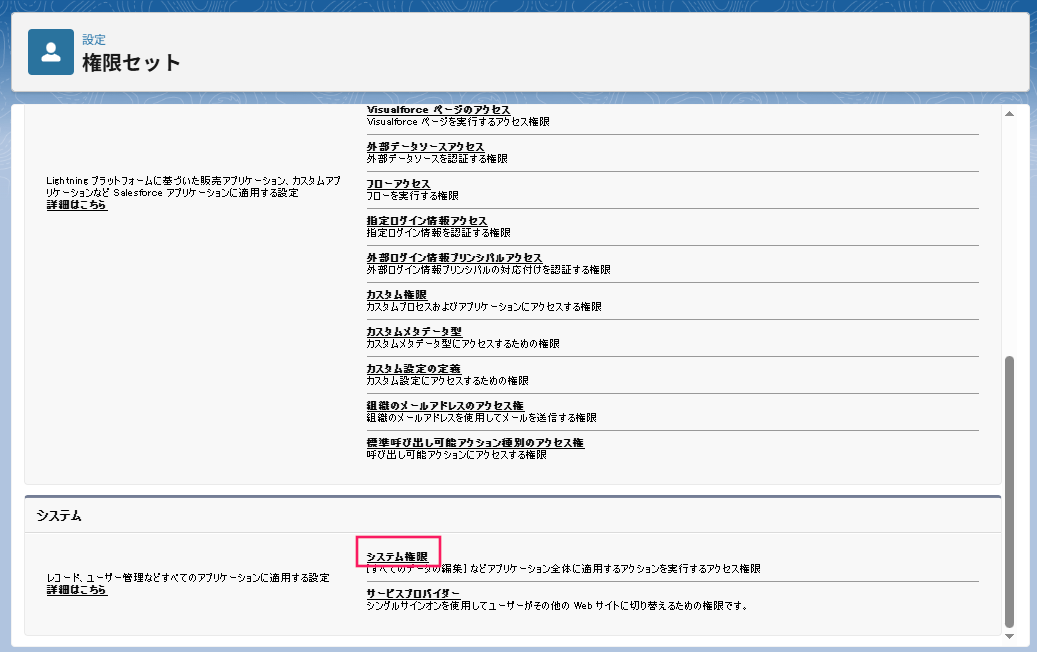Open 組織のメールアドレスのアクセス権 link
The image size is (1037, 652).
(445, 406)
